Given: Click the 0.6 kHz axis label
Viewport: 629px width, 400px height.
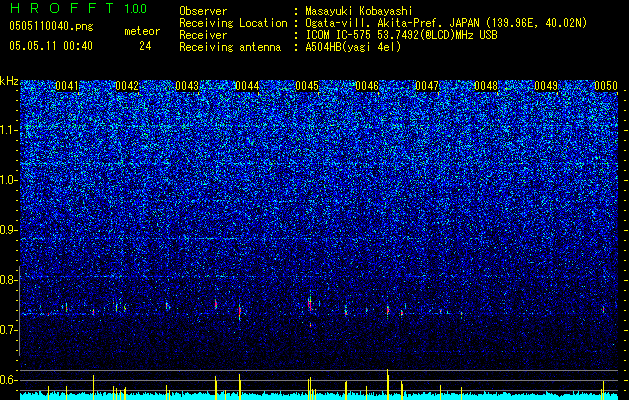Looking at the screenshot, I should [8, 380].
